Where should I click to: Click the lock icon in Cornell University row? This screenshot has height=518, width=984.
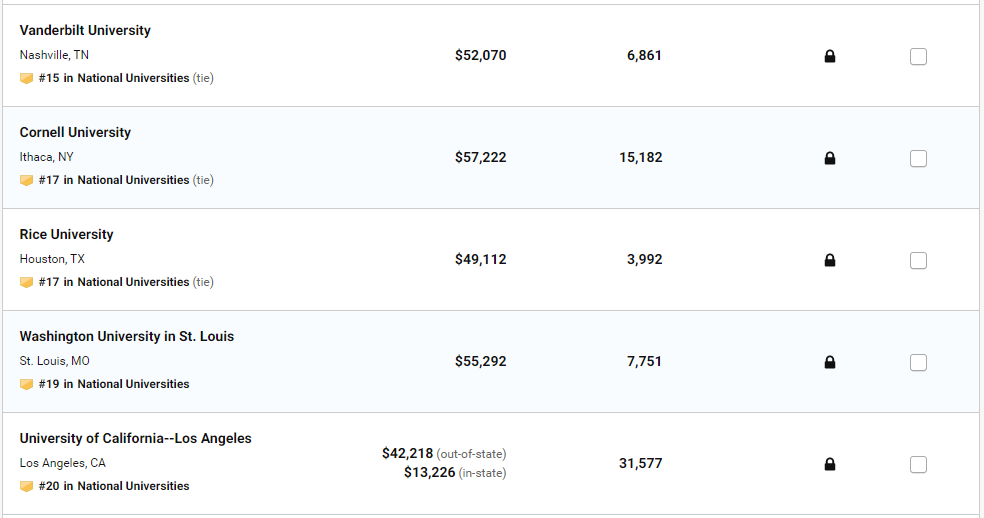point(829,158)
